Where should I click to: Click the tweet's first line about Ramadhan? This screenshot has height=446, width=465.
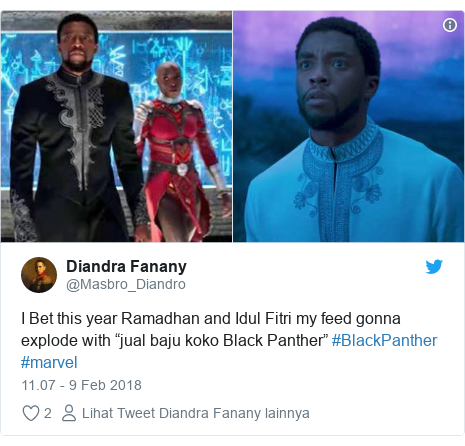[211, 319]
